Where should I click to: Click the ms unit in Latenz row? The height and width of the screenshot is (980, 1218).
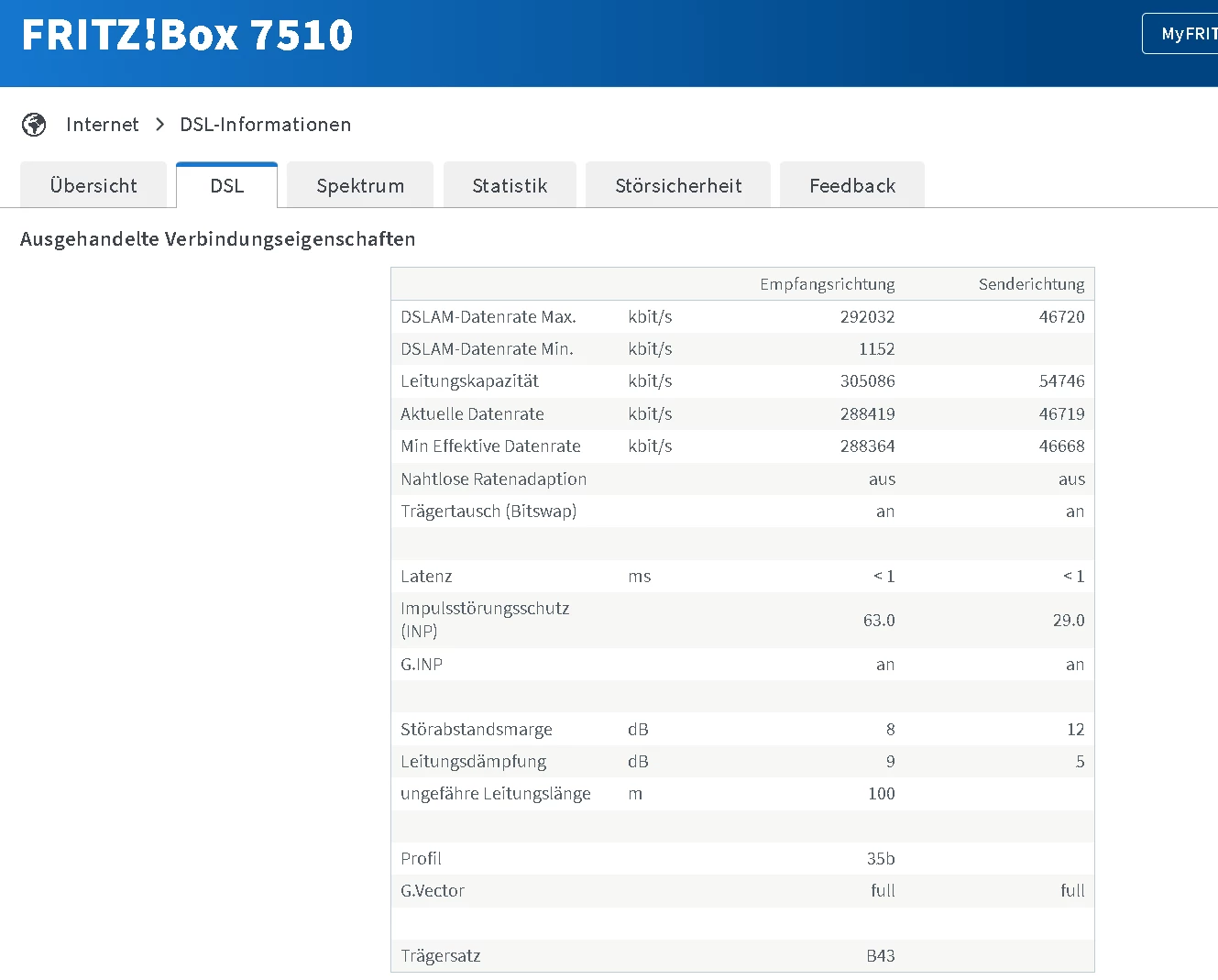(x=640, y=577)
